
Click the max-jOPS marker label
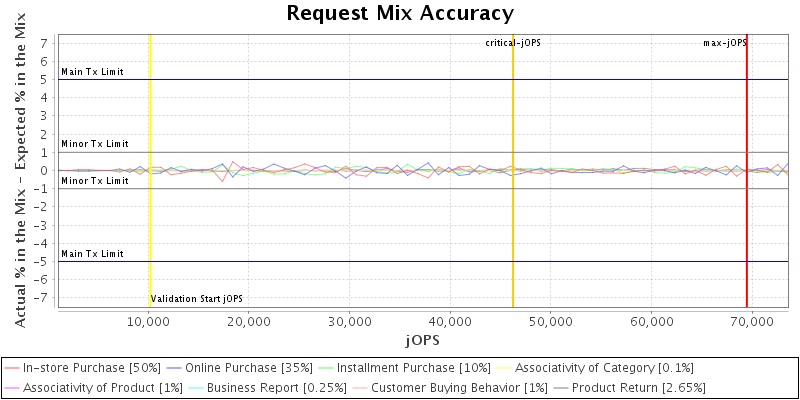click(724, 43)
